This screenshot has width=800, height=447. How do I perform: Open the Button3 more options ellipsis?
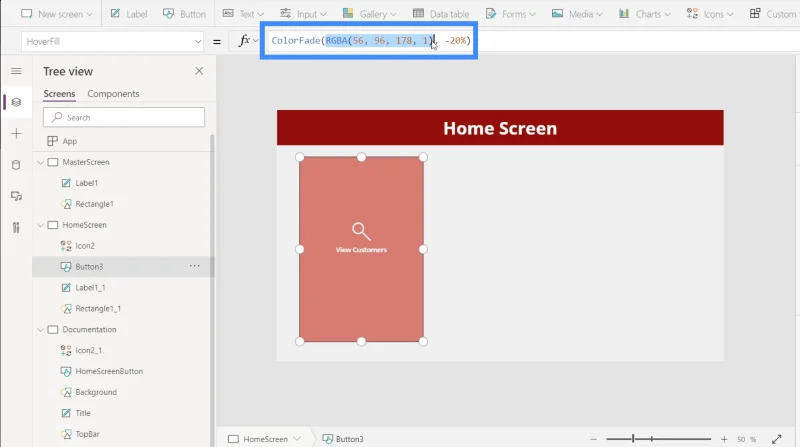[194, 266]
